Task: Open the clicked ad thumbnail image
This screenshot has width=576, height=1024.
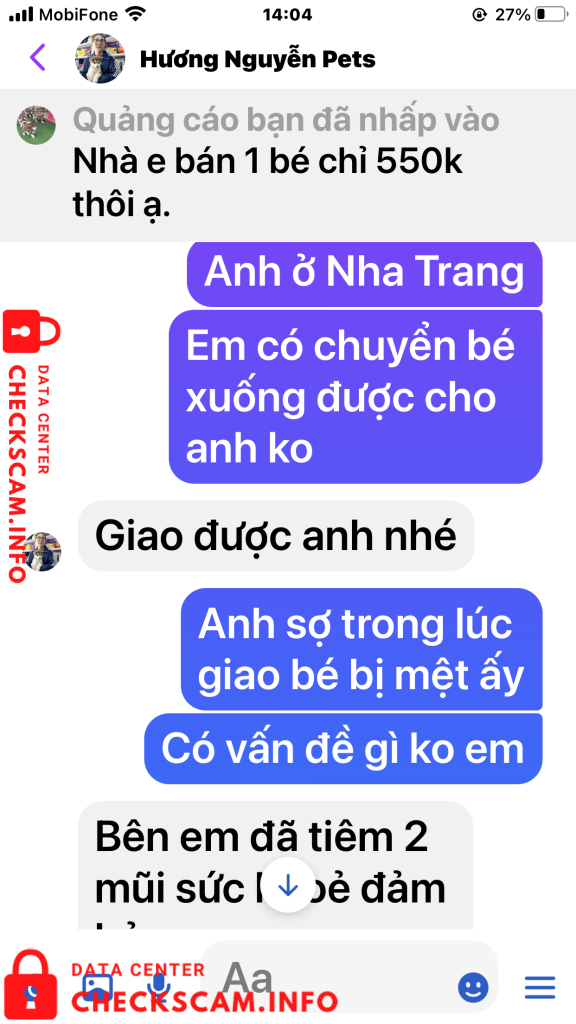Action: 35,125
